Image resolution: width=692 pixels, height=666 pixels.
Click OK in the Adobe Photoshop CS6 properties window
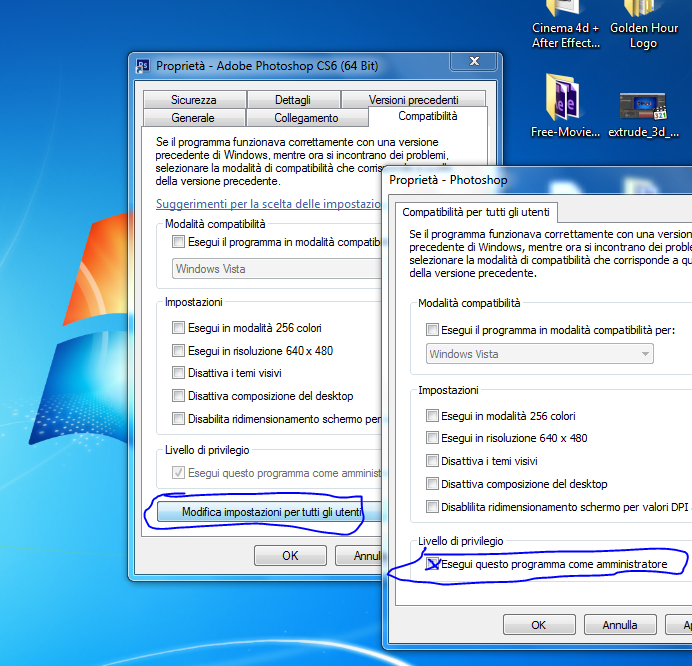coord(290,556)
